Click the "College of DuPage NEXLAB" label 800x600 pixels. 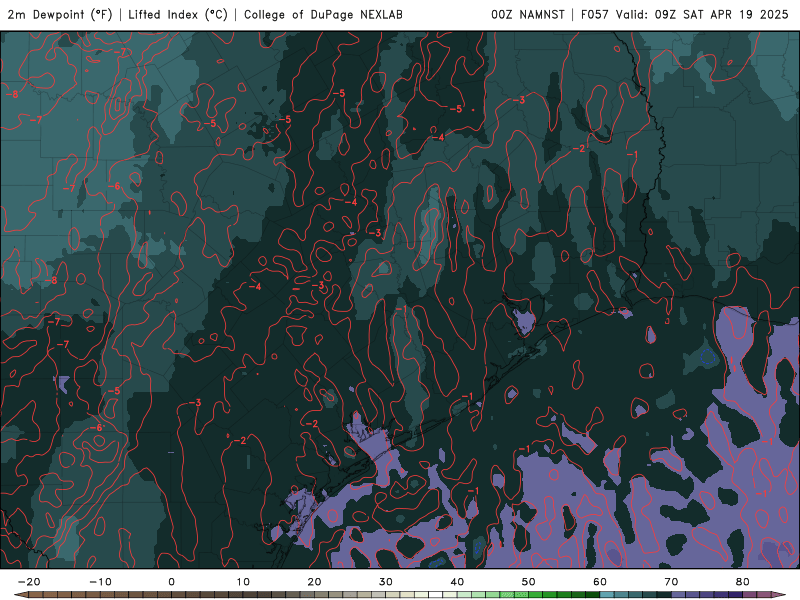323,15
